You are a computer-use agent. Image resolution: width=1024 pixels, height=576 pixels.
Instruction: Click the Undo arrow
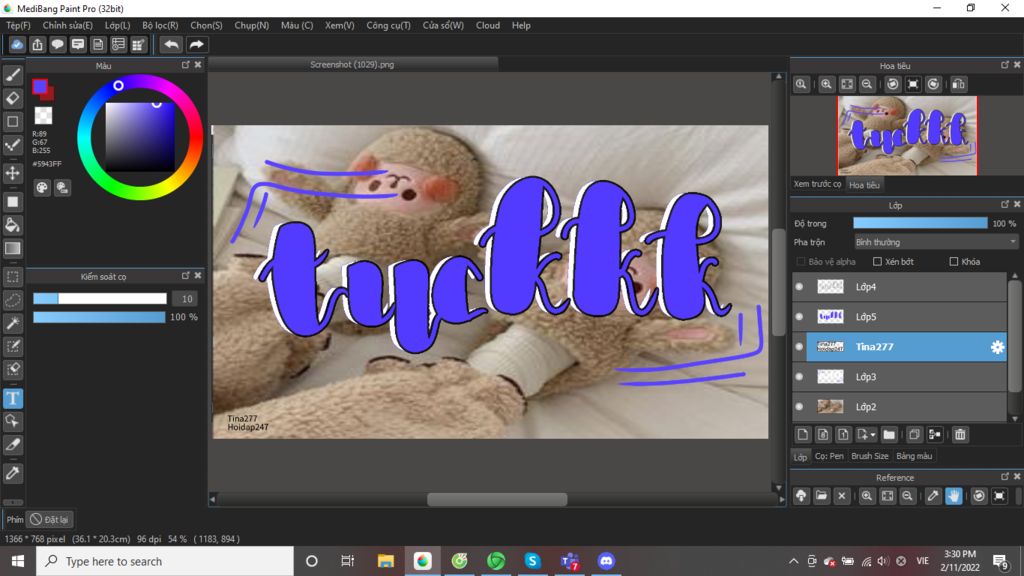171,44
